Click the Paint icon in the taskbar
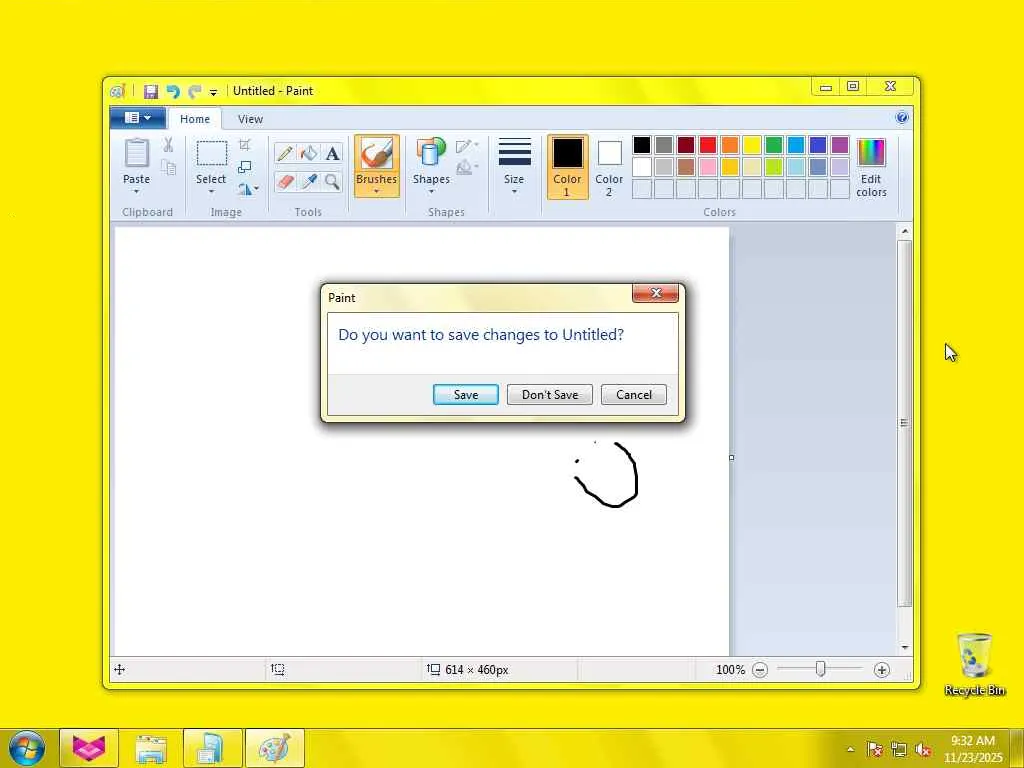This screenshot has height=768, width=1024. tap(275, 749)
